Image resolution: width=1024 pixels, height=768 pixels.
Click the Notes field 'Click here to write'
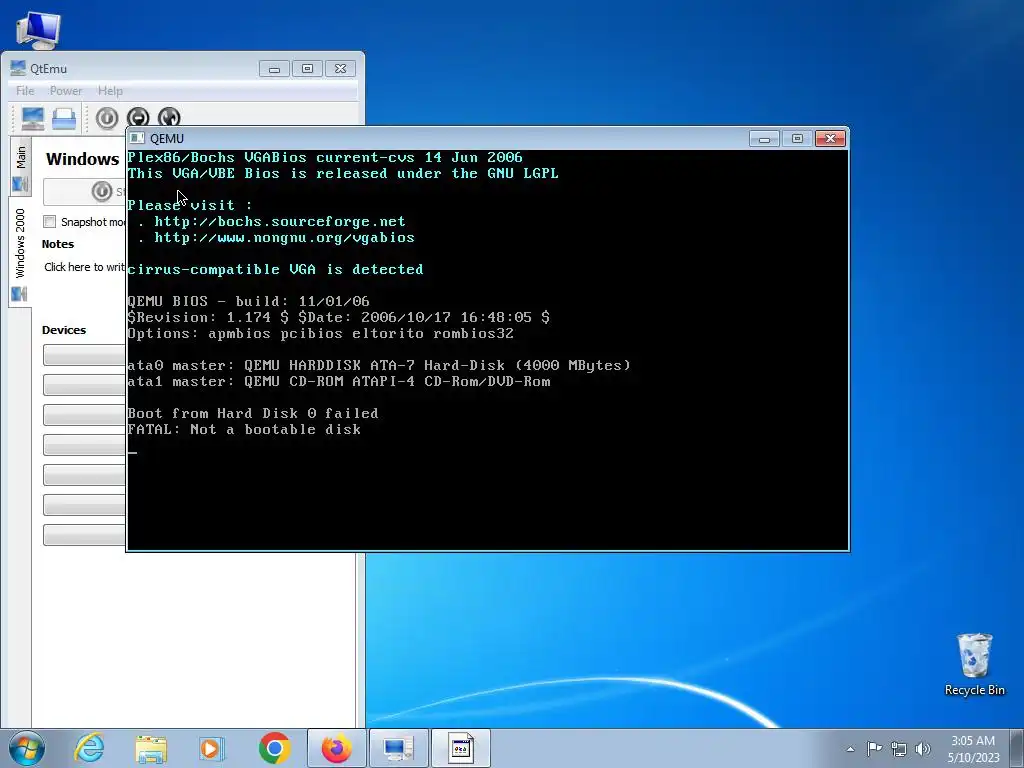tap(84, 267)
